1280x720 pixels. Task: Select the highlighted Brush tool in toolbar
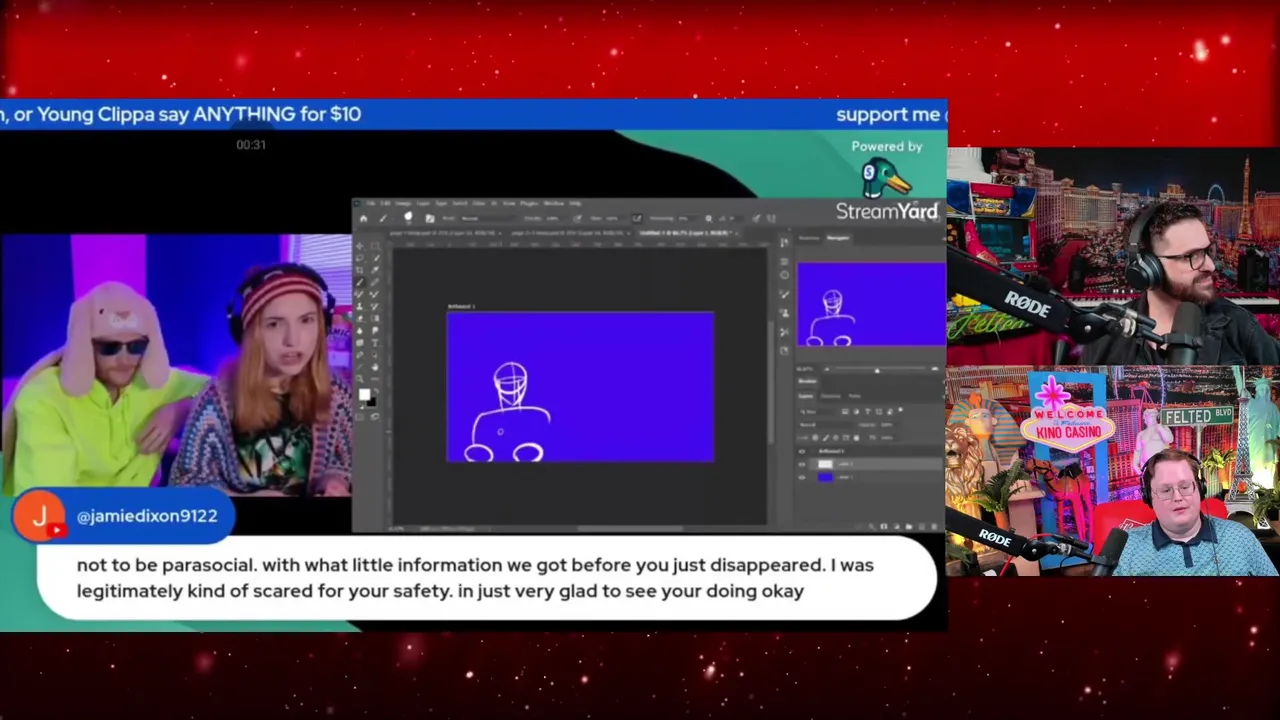pos(359,282)
